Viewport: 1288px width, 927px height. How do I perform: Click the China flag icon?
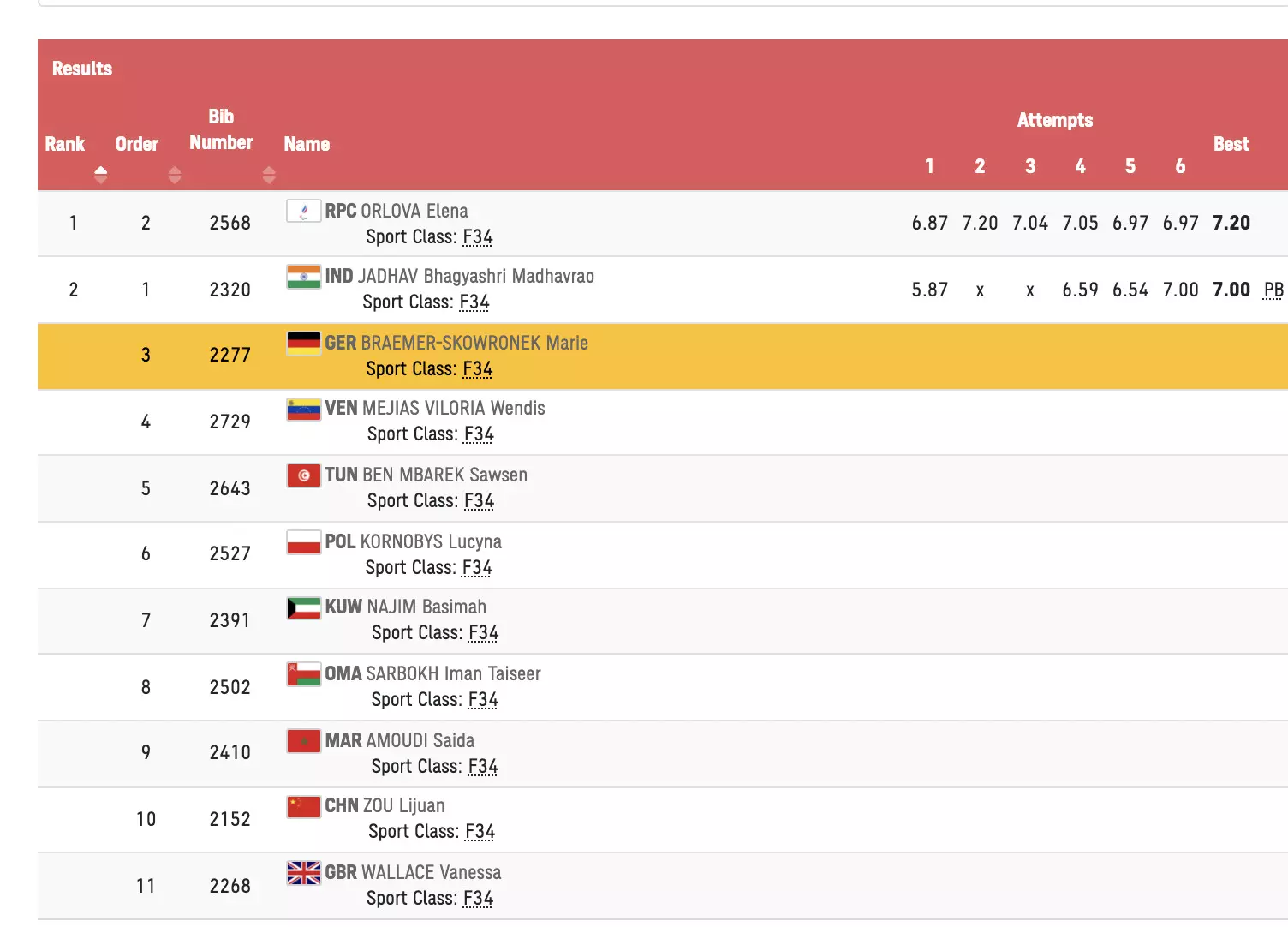pos(303,806)
